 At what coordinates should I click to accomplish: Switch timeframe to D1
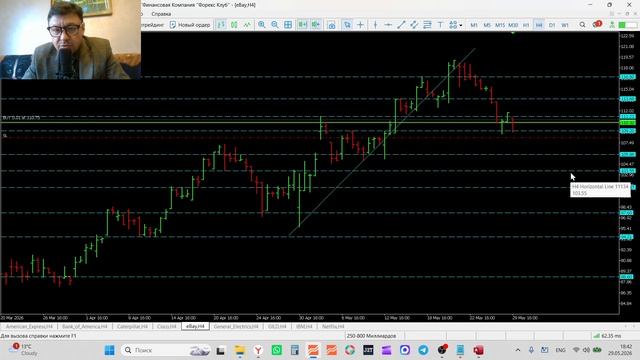click(x=552, y=25)
